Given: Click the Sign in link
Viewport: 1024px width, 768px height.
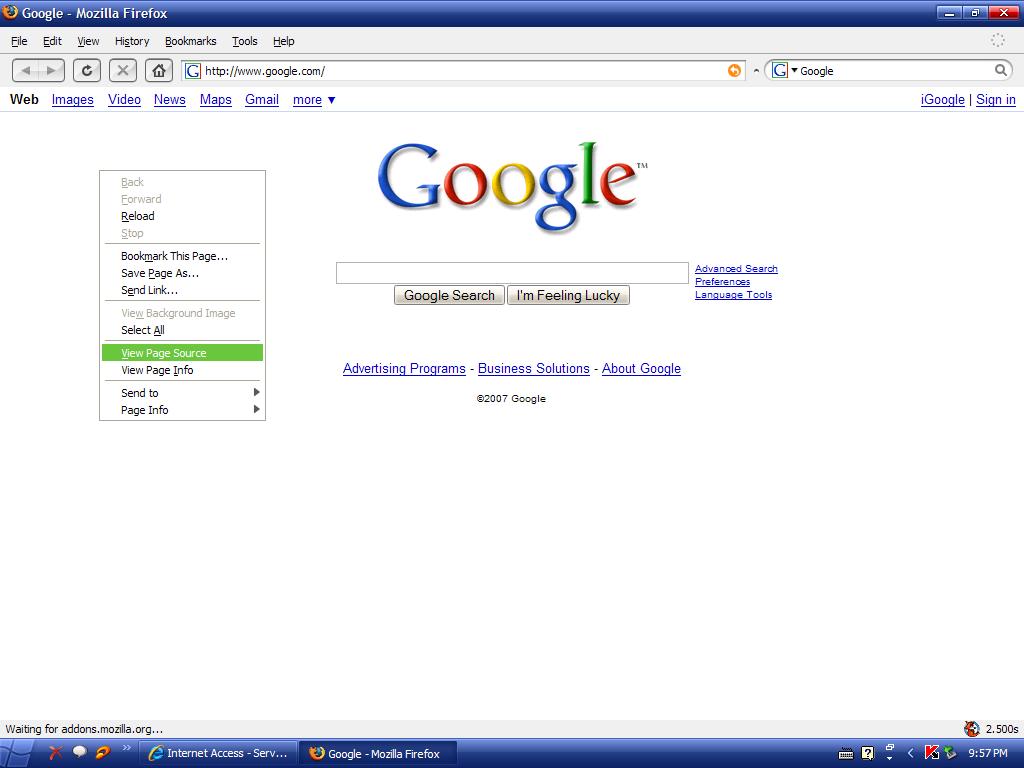Looking at the screenshot, I should click(x=995, y=100).
